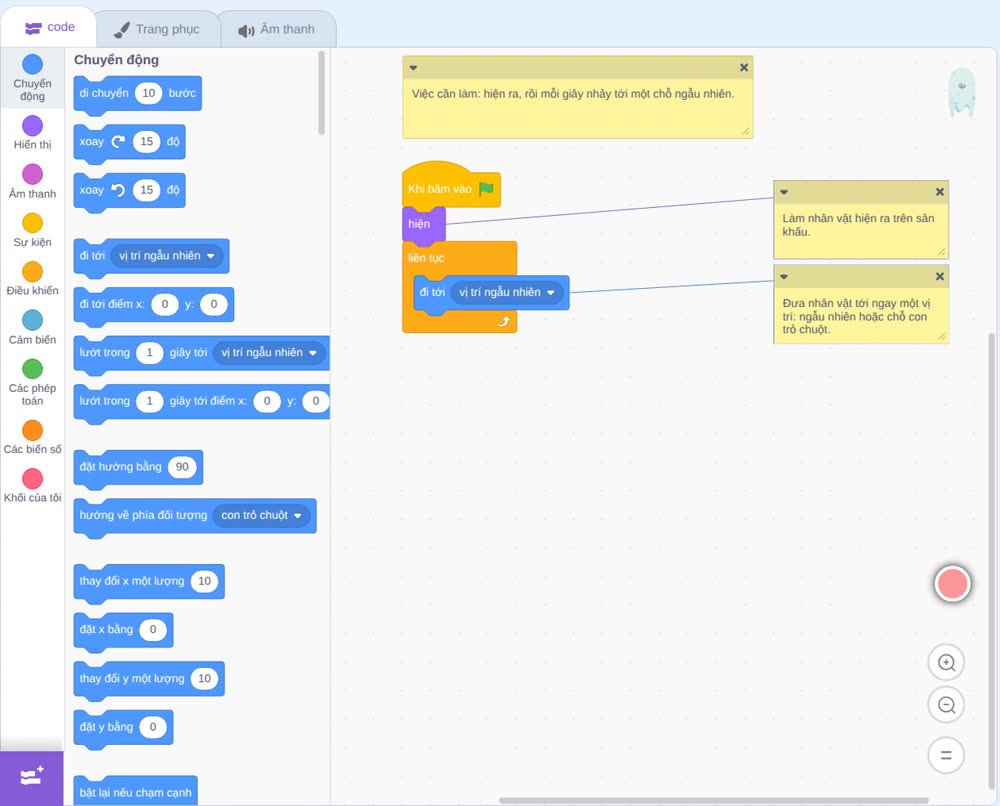
Task: Open 'vị trí ngẫu nhiên' dropdown in script
Action: 507,292
